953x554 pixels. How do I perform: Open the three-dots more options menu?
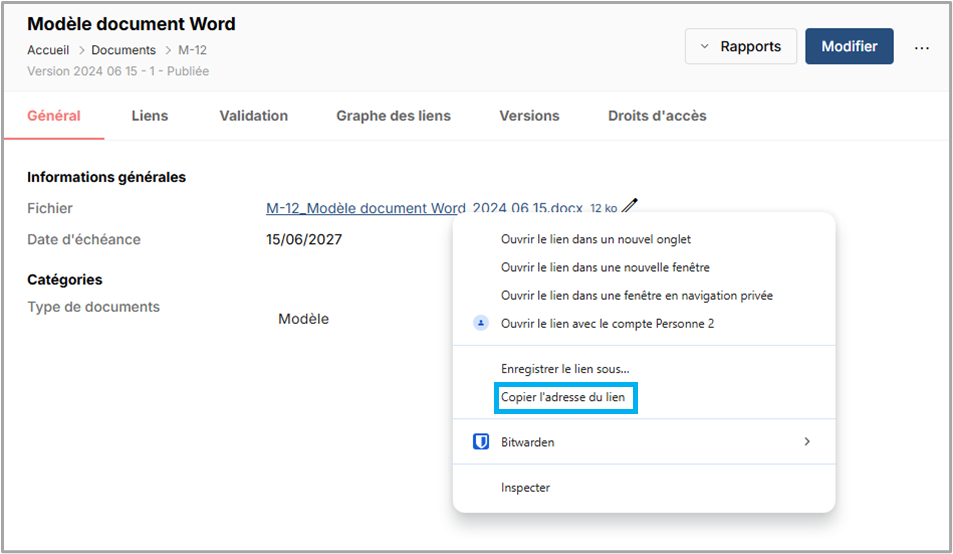coord(922,47)
